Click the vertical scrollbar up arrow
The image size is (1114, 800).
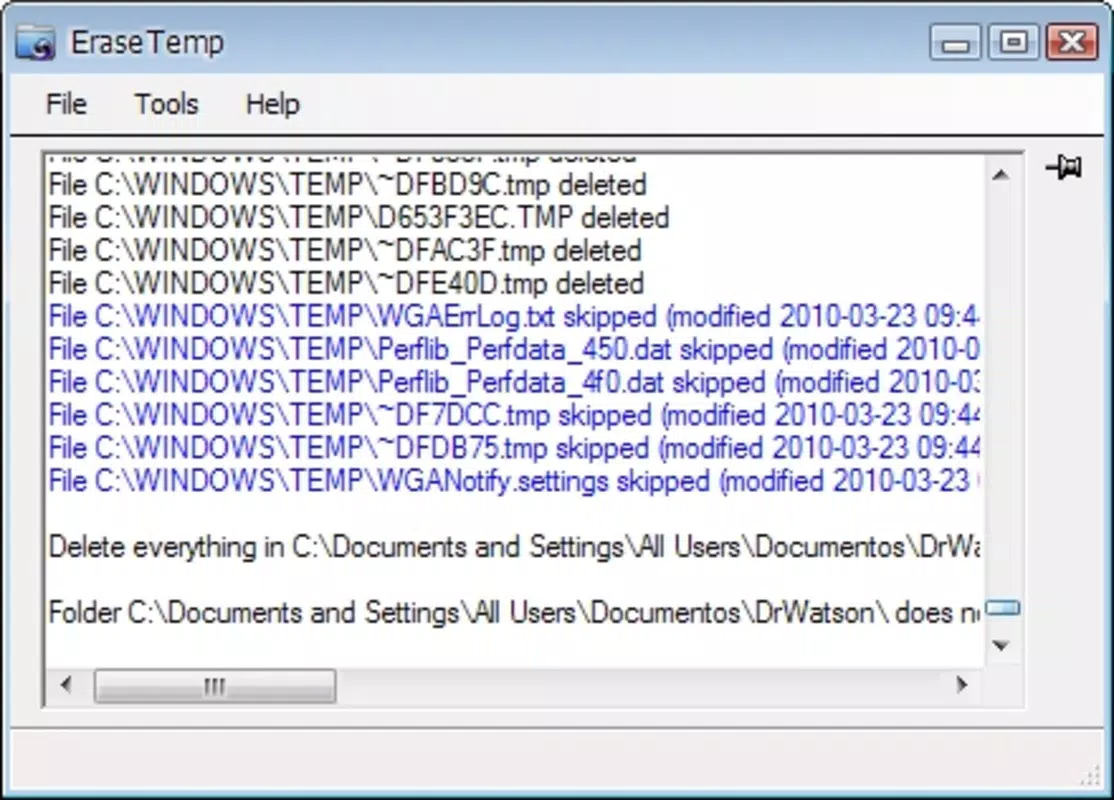[x=1000, y=175]
